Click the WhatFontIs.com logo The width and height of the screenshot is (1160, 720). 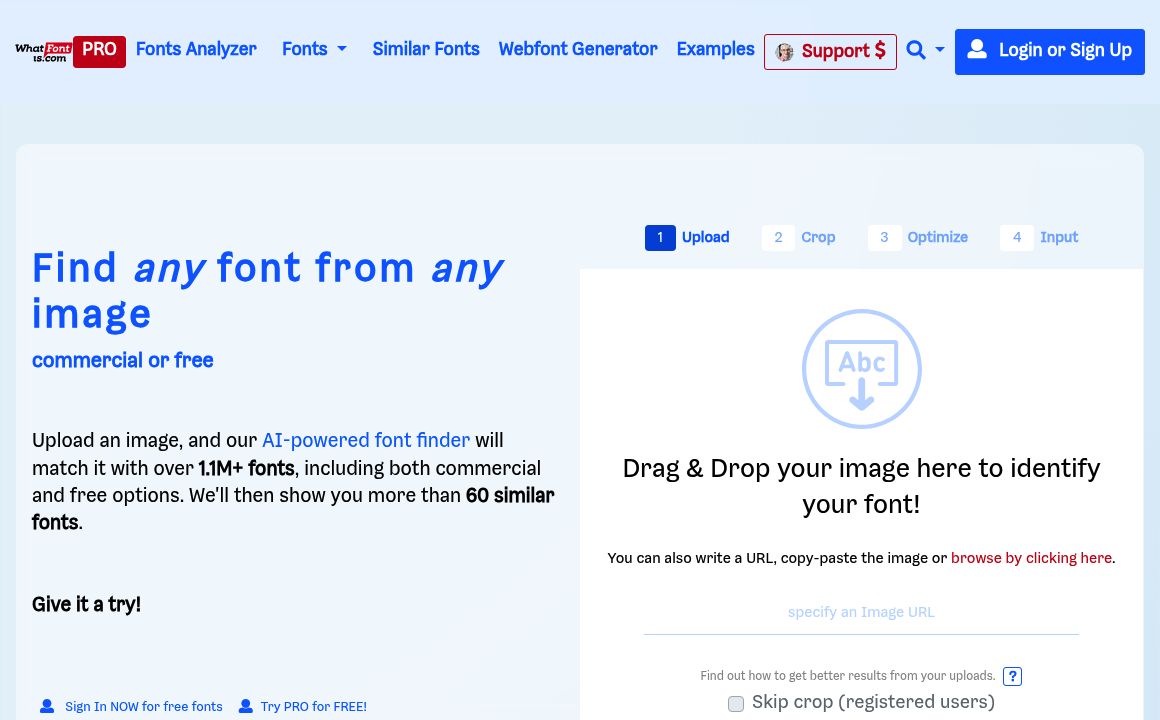point(43,51)
